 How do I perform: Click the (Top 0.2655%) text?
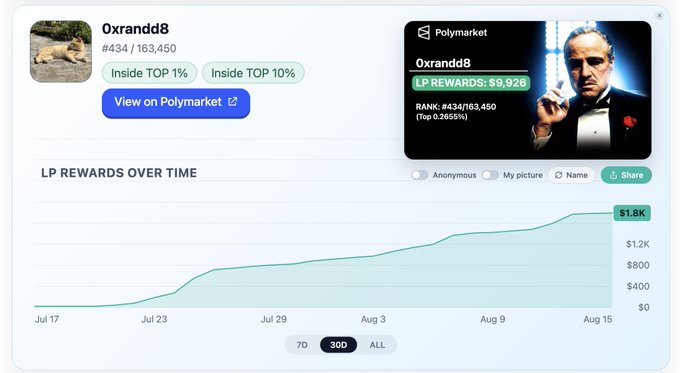(x=441, y=117)
